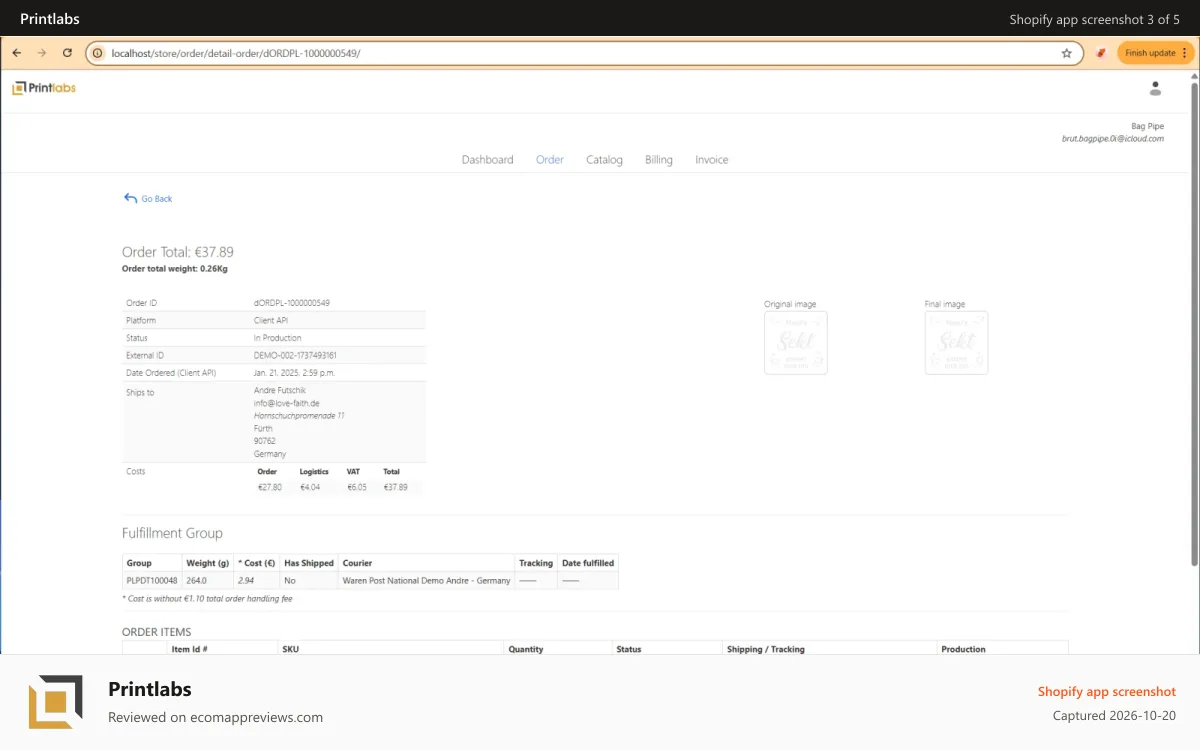Screen dimensions: 1200x750
Task: Click the Waren Post National Demo courier cell
Action: 427,580
